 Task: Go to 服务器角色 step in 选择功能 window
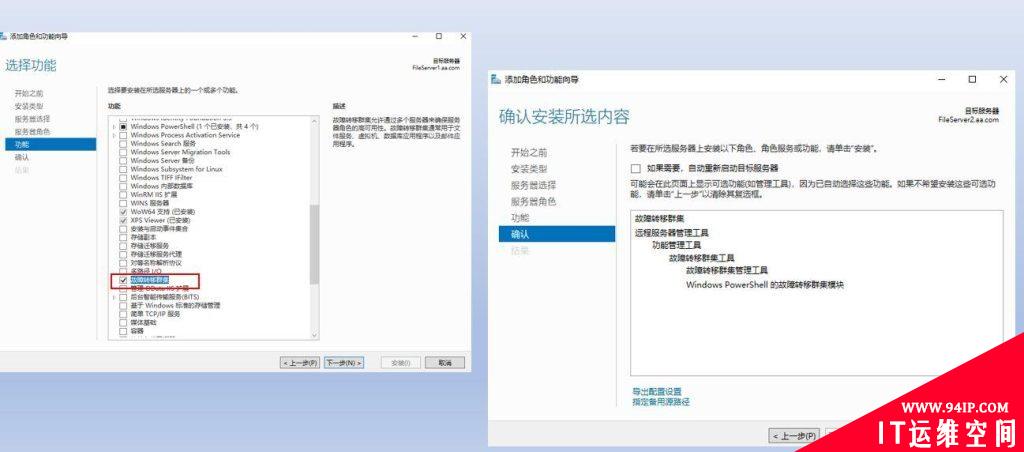(32, 131)
